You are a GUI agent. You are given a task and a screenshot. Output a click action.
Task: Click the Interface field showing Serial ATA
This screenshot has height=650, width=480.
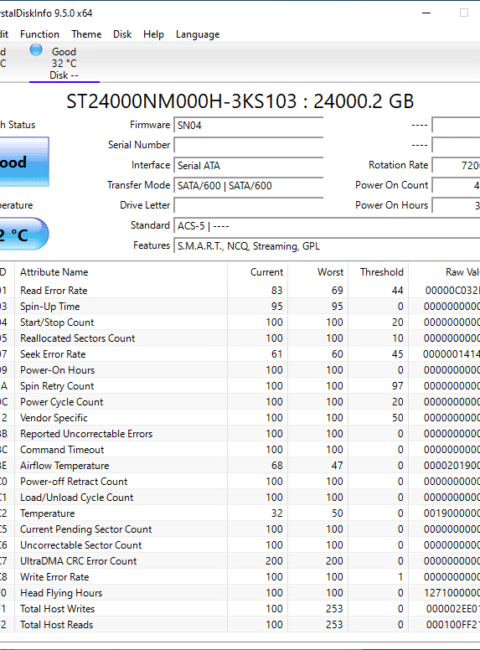click(x=248, y=165)
